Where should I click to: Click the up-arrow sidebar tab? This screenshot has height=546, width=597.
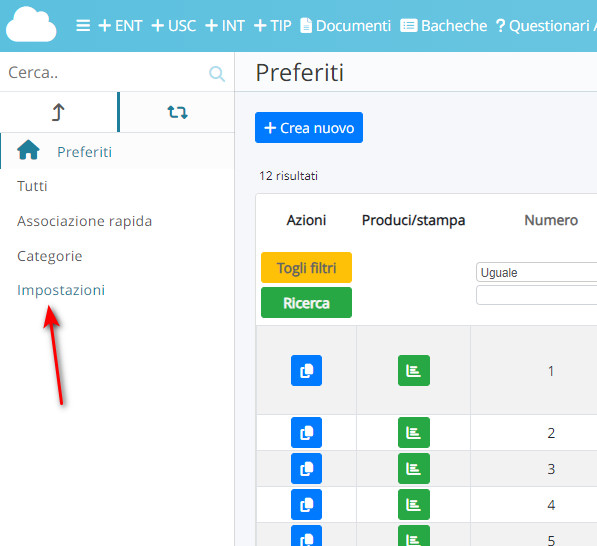click(58, 112)
